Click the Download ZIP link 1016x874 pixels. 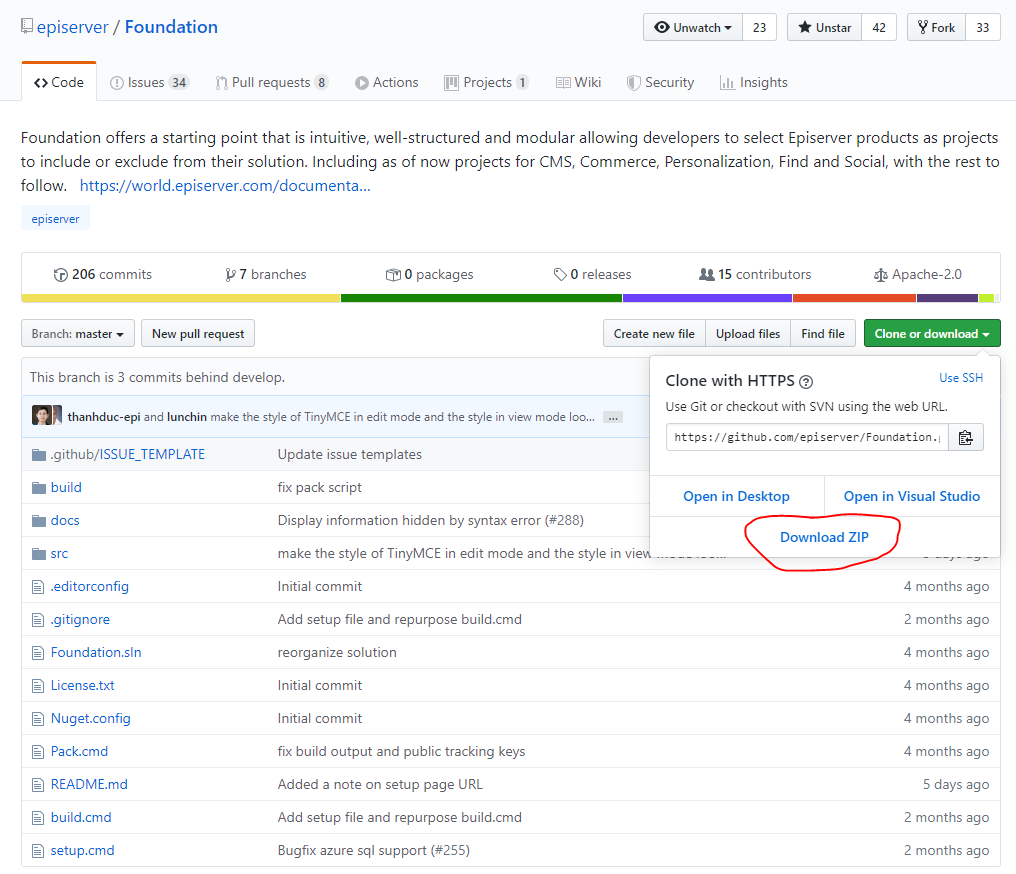(x=824, y=537)
